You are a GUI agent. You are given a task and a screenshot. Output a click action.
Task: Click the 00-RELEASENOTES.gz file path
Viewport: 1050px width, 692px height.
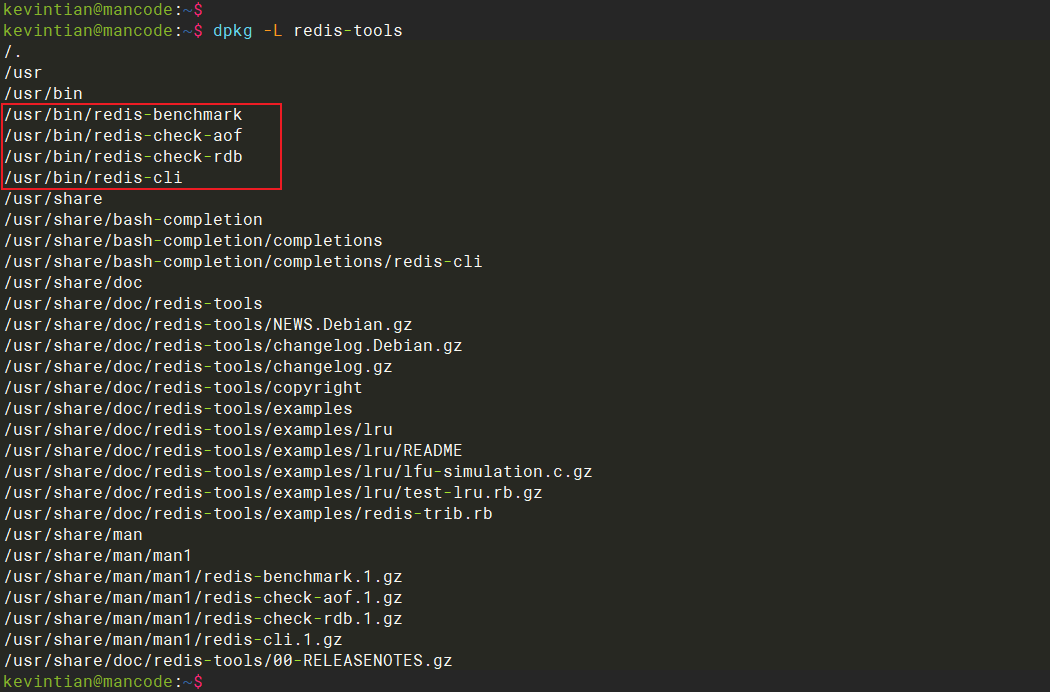pos(228,661)
